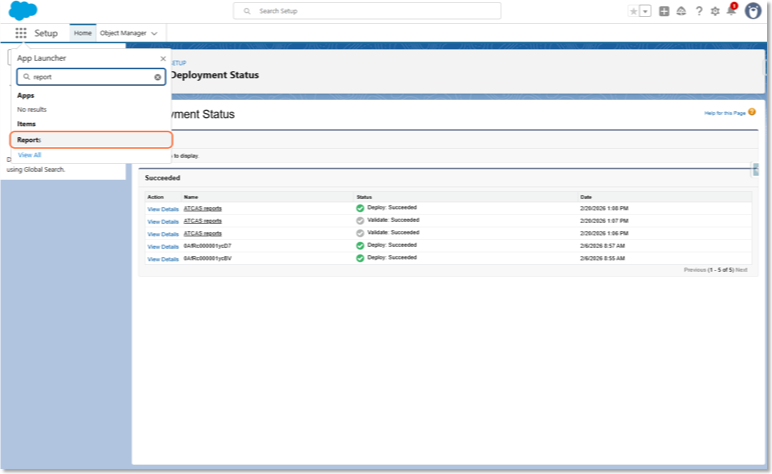Open the notifications bell icon
The image size is (772, 474).
(732, 10)
